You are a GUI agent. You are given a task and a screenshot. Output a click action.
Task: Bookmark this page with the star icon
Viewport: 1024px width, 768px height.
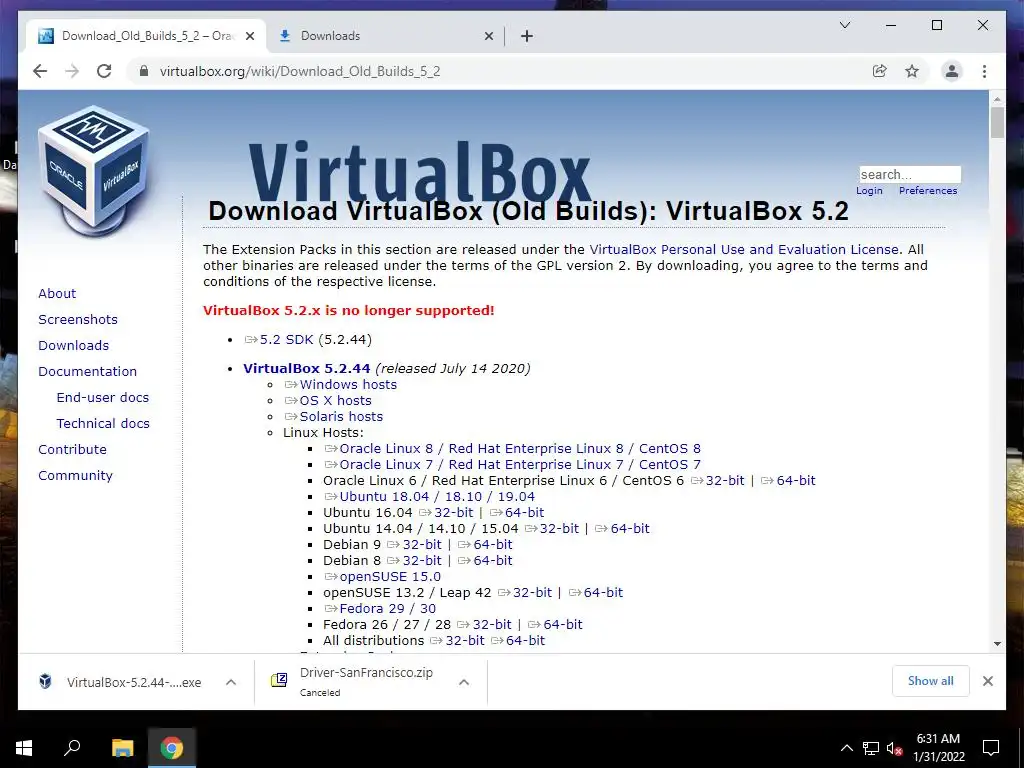912,71
